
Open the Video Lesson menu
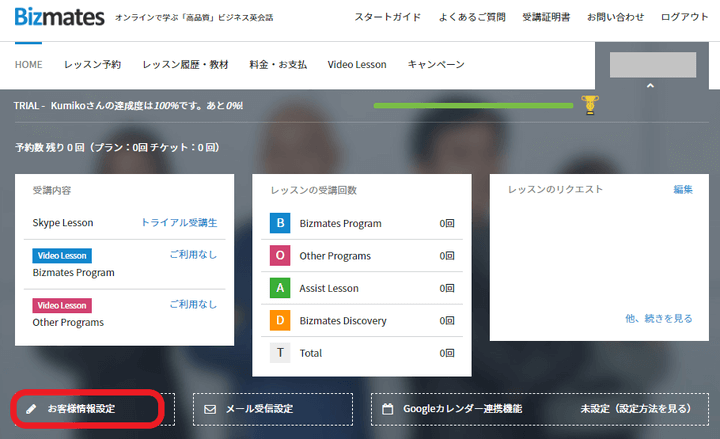tap(357, 65)
